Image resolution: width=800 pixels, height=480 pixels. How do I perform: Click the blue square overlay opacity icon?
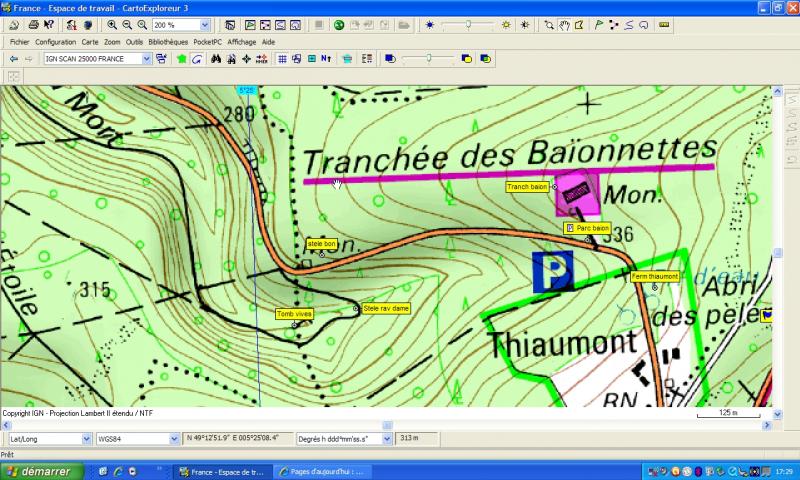(x=390, y=59)
